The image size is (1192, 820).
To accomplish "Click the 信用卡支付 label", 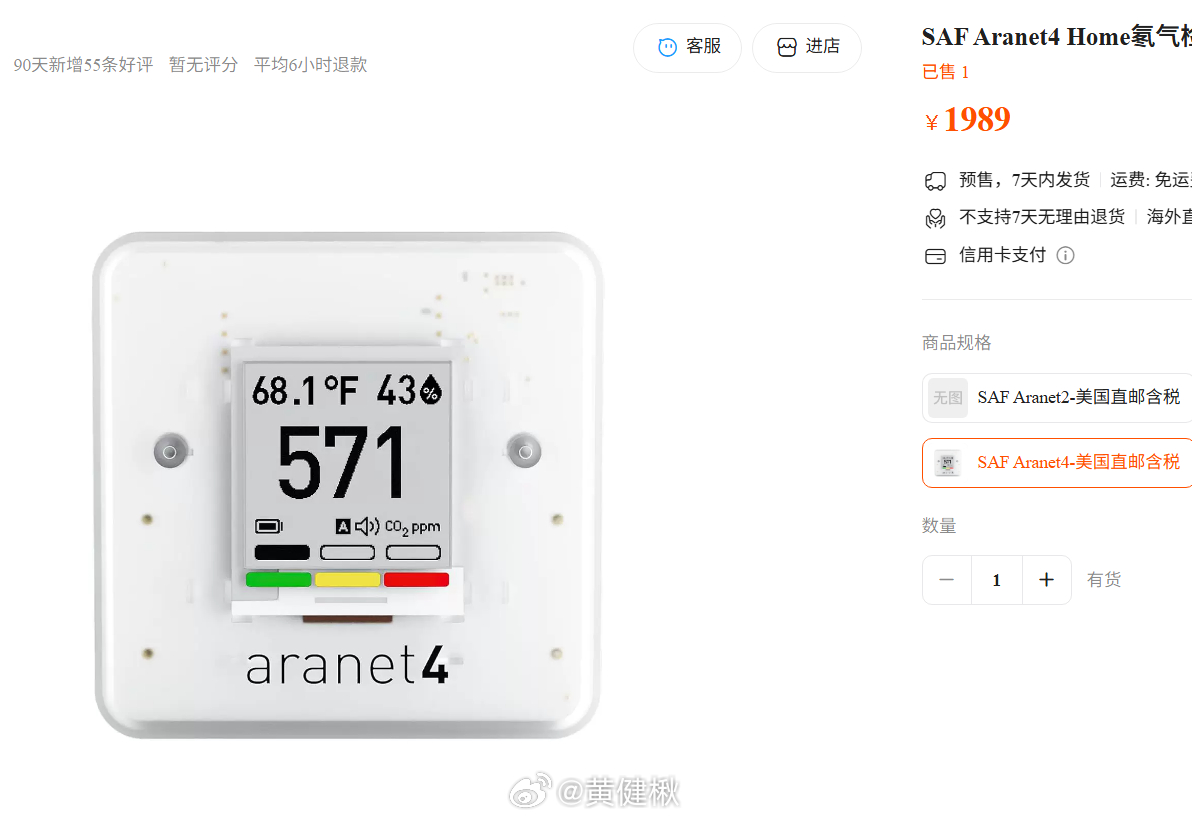I will [x=1002, y=255].
